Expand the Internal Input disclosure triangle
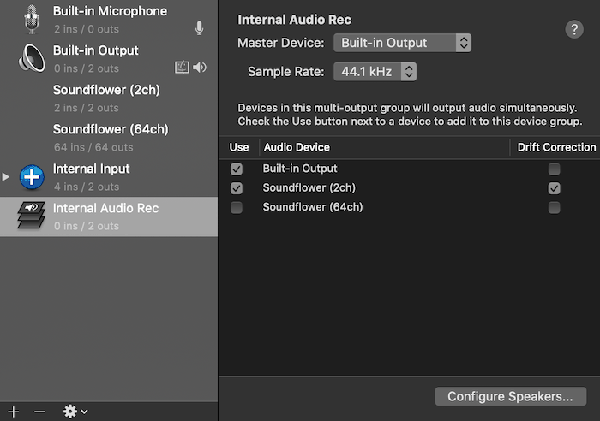The height and width of the screenshot is (421, 600). tap(6, 177)
